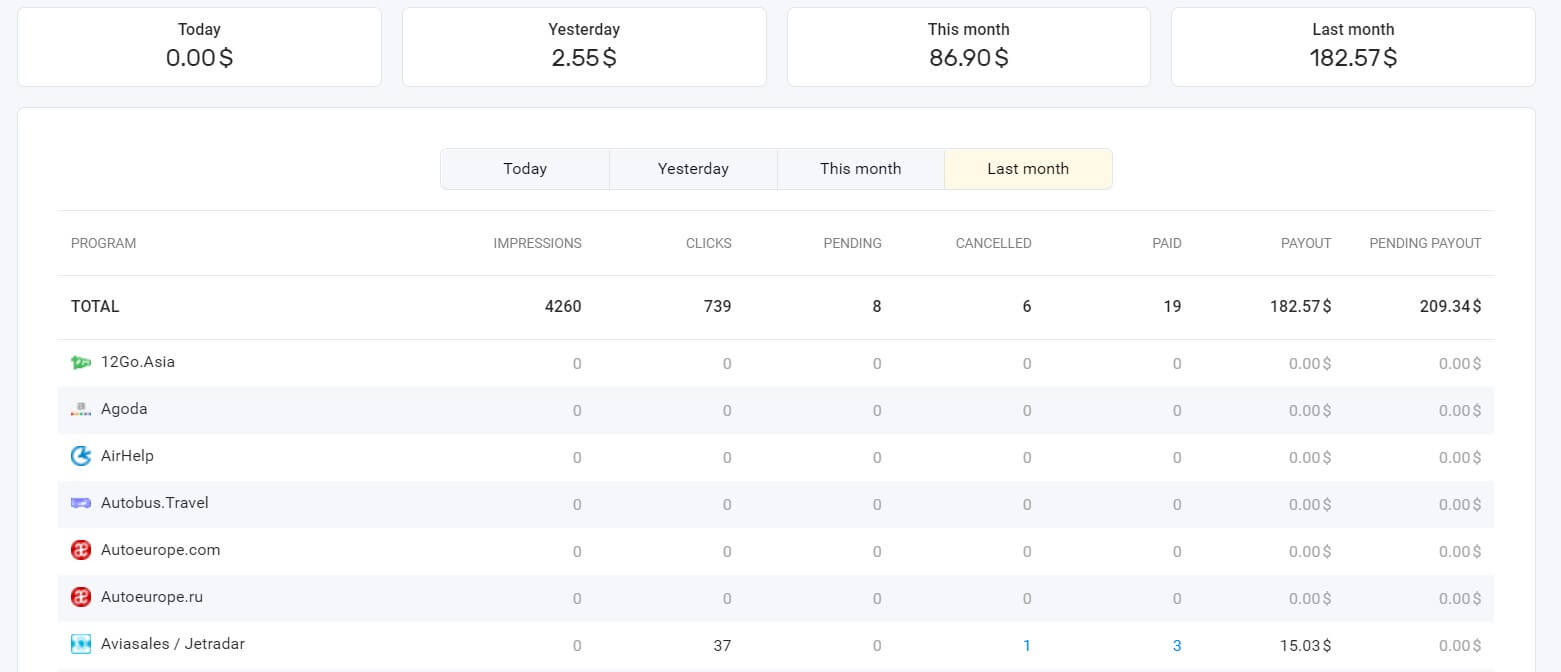View Aviasales paid bookings via blue 3
Screen dimensions: 1561x672
click(1177, 645)
